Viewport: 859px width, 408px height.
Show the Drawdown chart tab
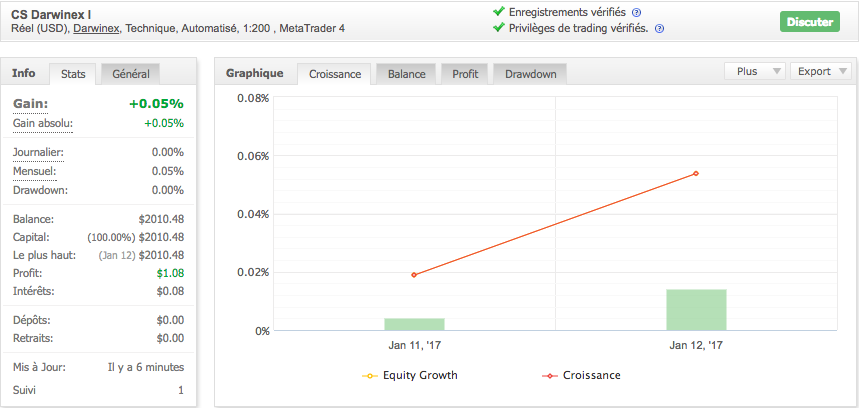[530, 74]
